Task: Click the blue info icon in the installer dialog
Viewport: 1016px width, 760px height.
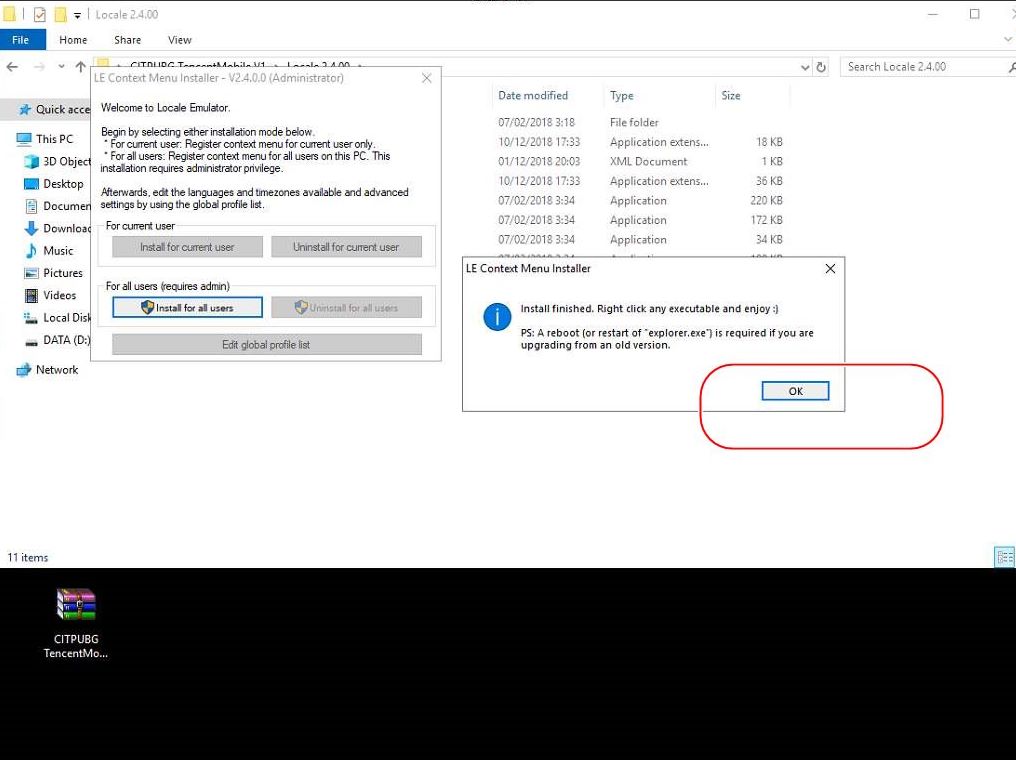Action: (496, 316)
